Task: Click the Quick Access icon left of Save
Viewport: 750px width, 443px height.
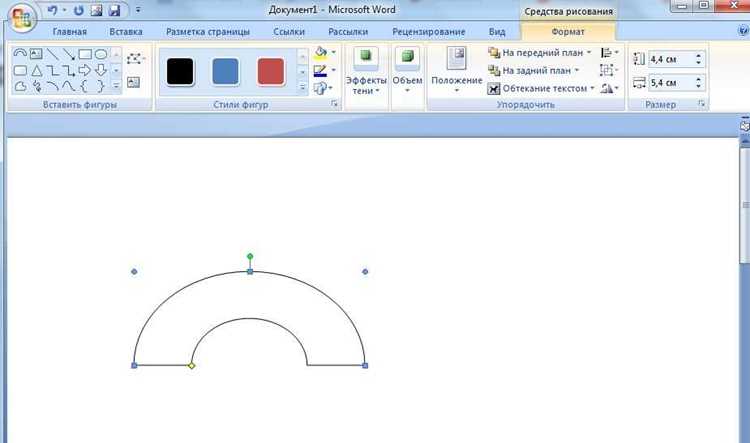Action: tap(97, 10)
